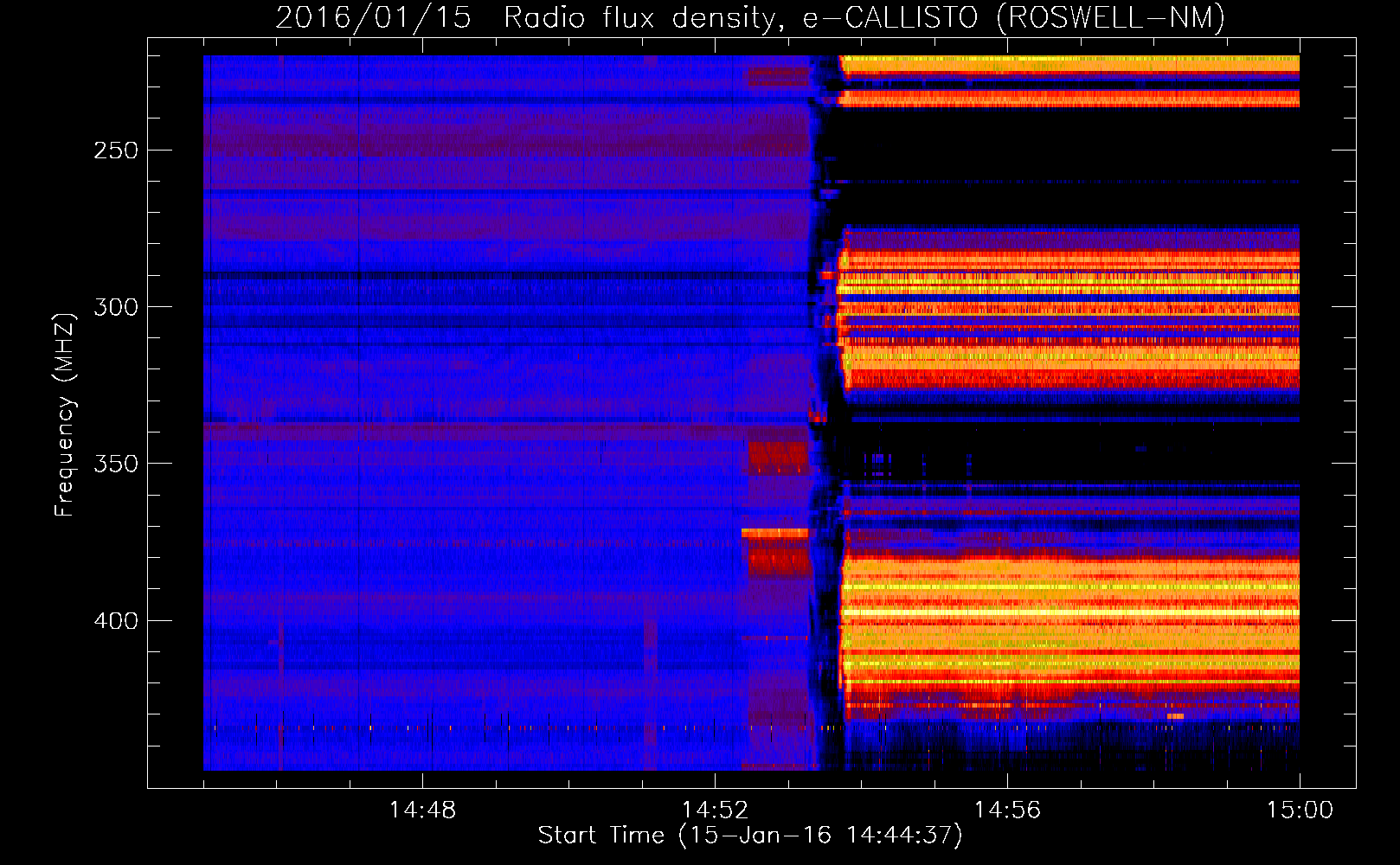Click the plot title mentioning e-CALLISTO ROSWELL-NM
This screenshot has width=1400, height=865.
(750, 17)
